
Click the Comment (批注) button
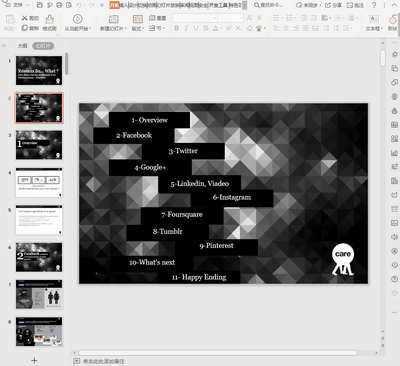click(355, 5)
